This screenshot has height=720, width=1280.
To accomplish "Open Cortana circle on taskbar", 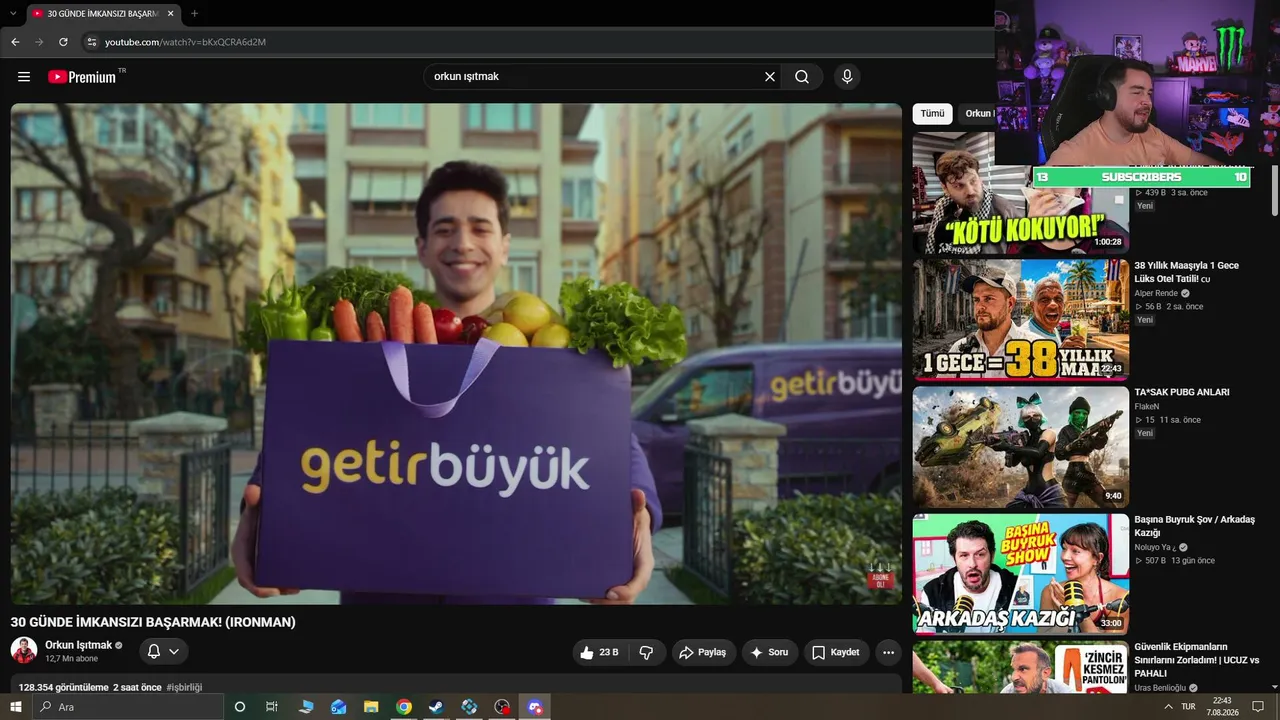I will tap(240, 707).
